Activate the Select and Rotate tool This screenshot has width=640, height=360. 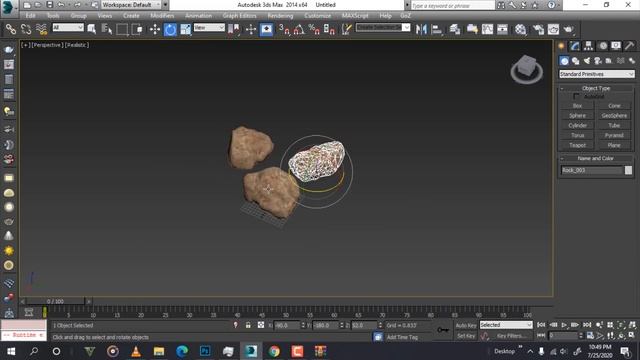[x=170, y=29]
